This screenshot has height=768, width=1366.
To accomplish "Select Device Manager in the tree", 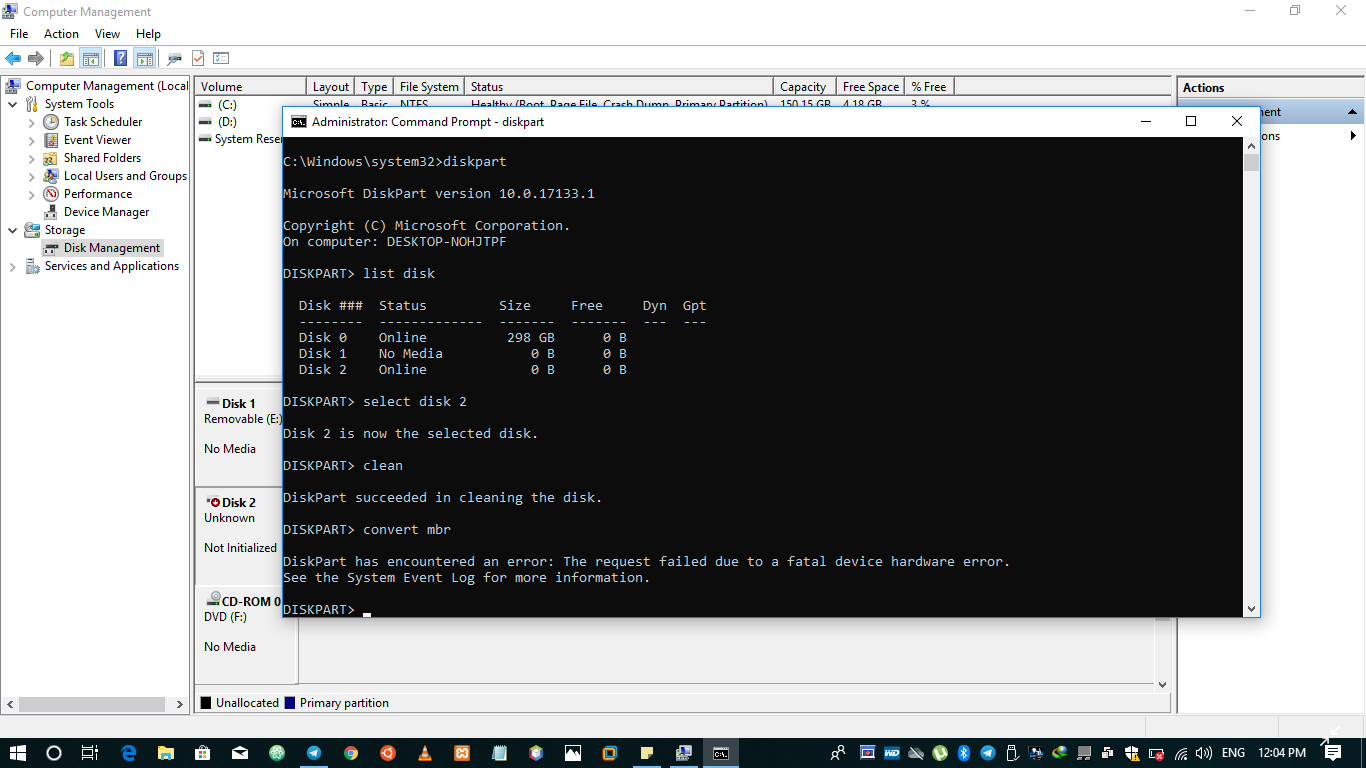I will pos(106,212).
